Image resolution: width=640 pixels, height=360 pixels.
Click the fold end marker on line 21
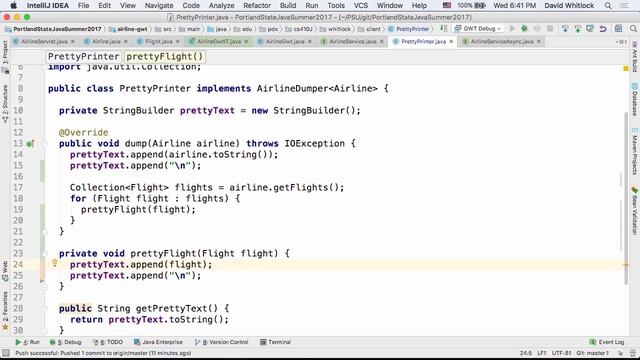(x=44, y=231)
